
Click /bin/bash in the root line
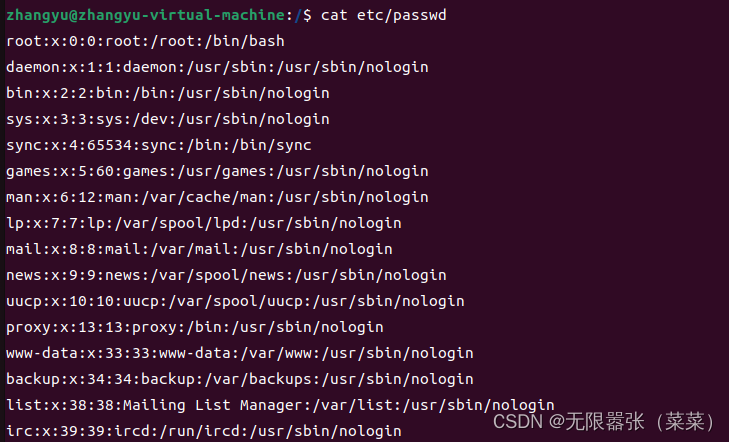click(249, 41)
